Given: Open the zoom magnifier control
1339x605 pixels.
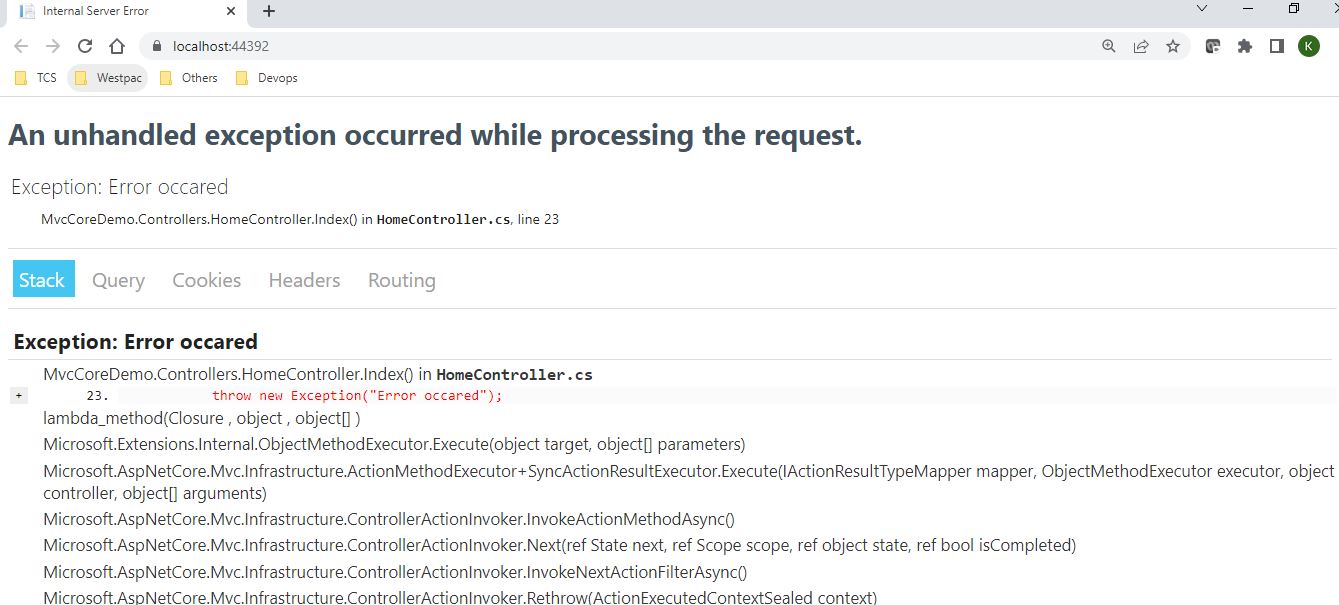Looking at the screenshot, I should pos(1107,45).
